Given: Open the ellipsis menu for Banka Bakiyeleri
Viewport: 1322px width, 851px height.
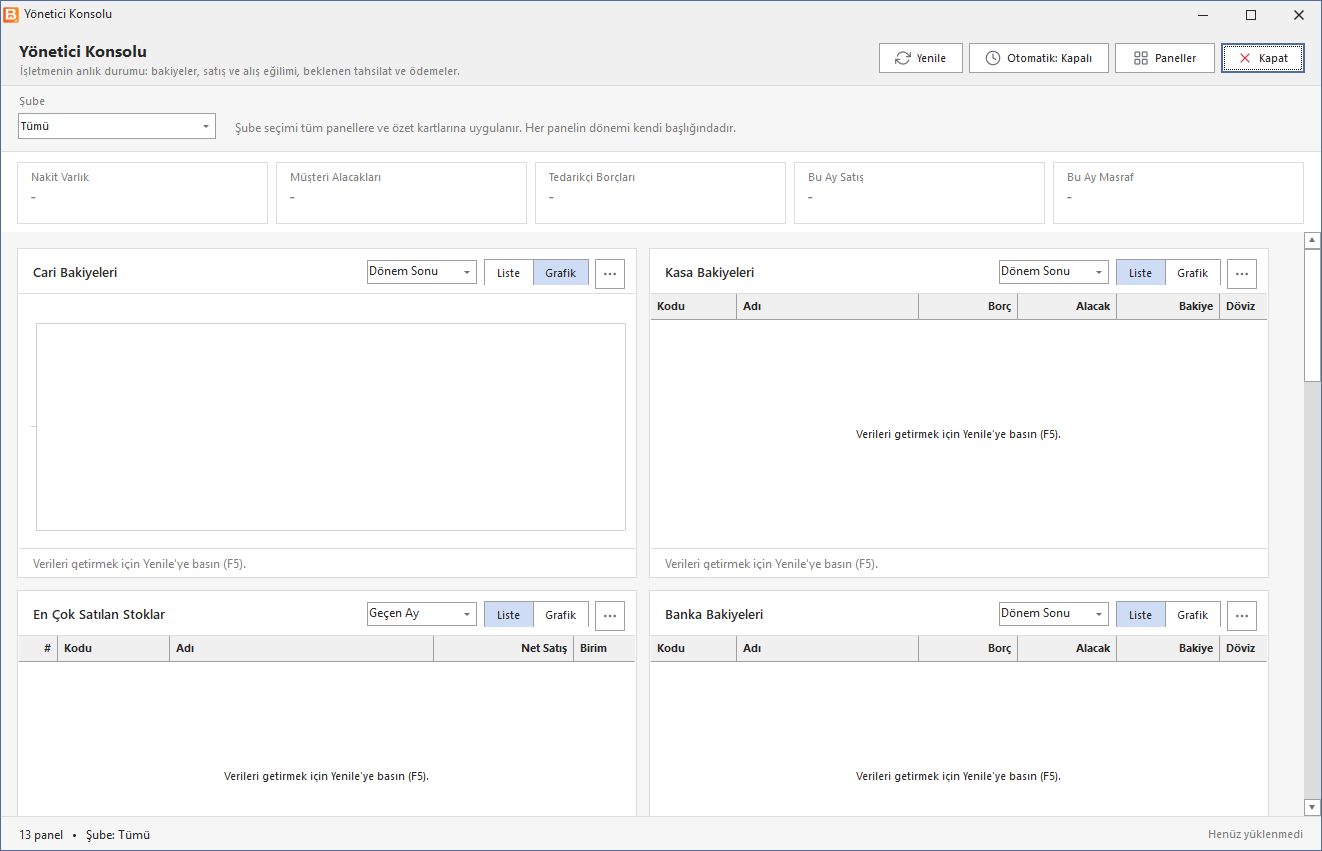Looking at the screenshot, I should [x=1242, y=615].
